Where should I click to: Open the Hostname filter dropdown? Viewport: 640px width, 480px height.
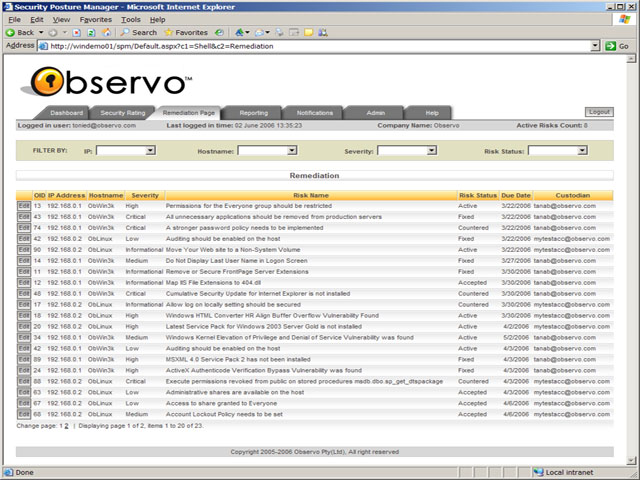coord(291,151)
